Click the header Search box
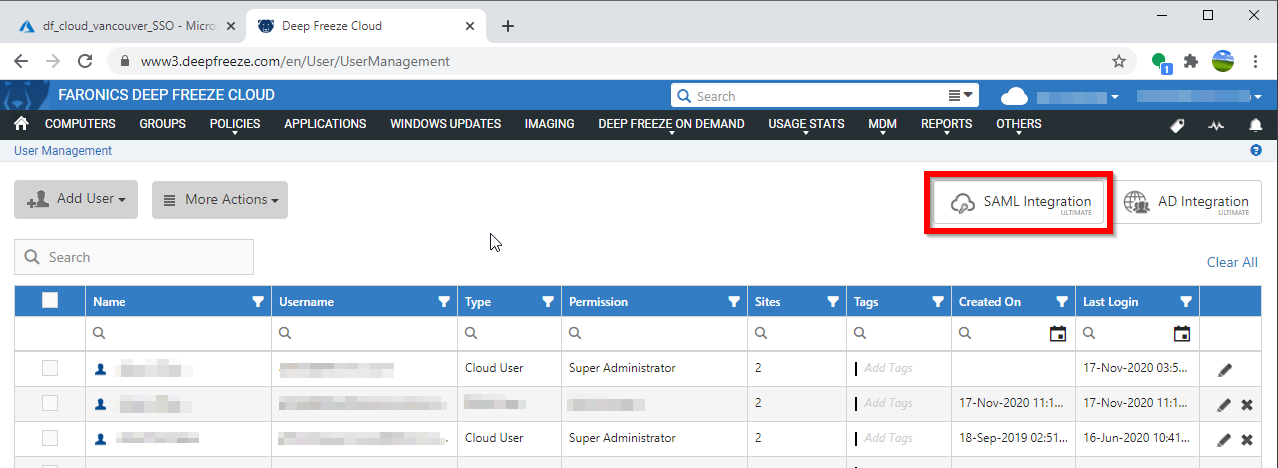The image size is (1278, 468). pos(810,96)
